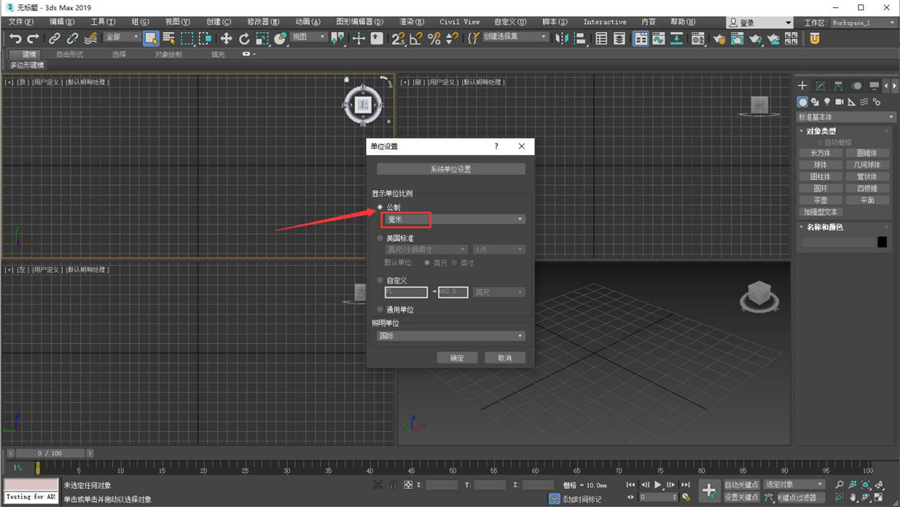Click the 0 / 100 time slider
The width and height of the screenshot is (900, 507).
pos(50,453)
